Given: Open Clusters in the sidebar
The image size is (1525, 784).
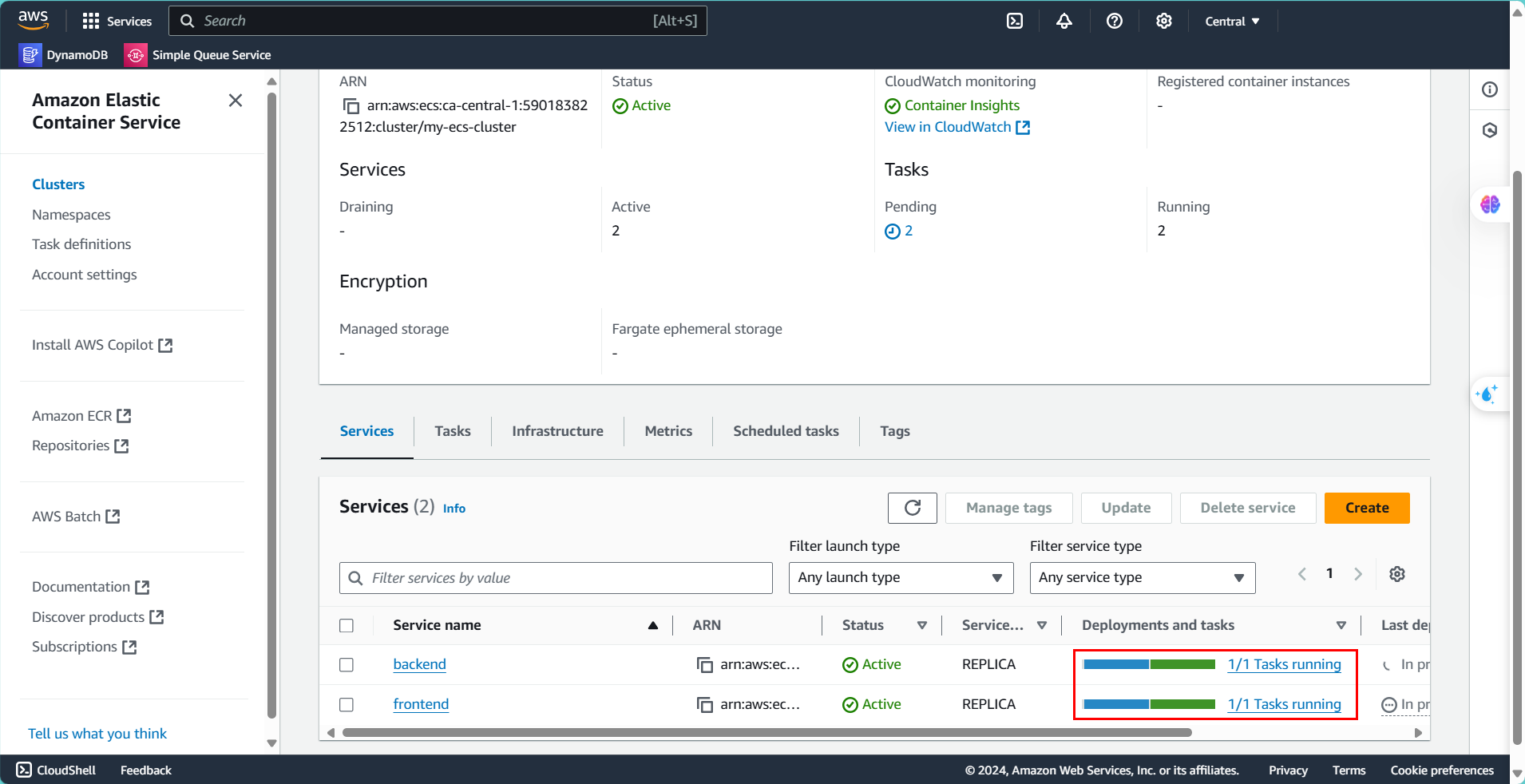Looking at the screenshot, I should (58, 184).
